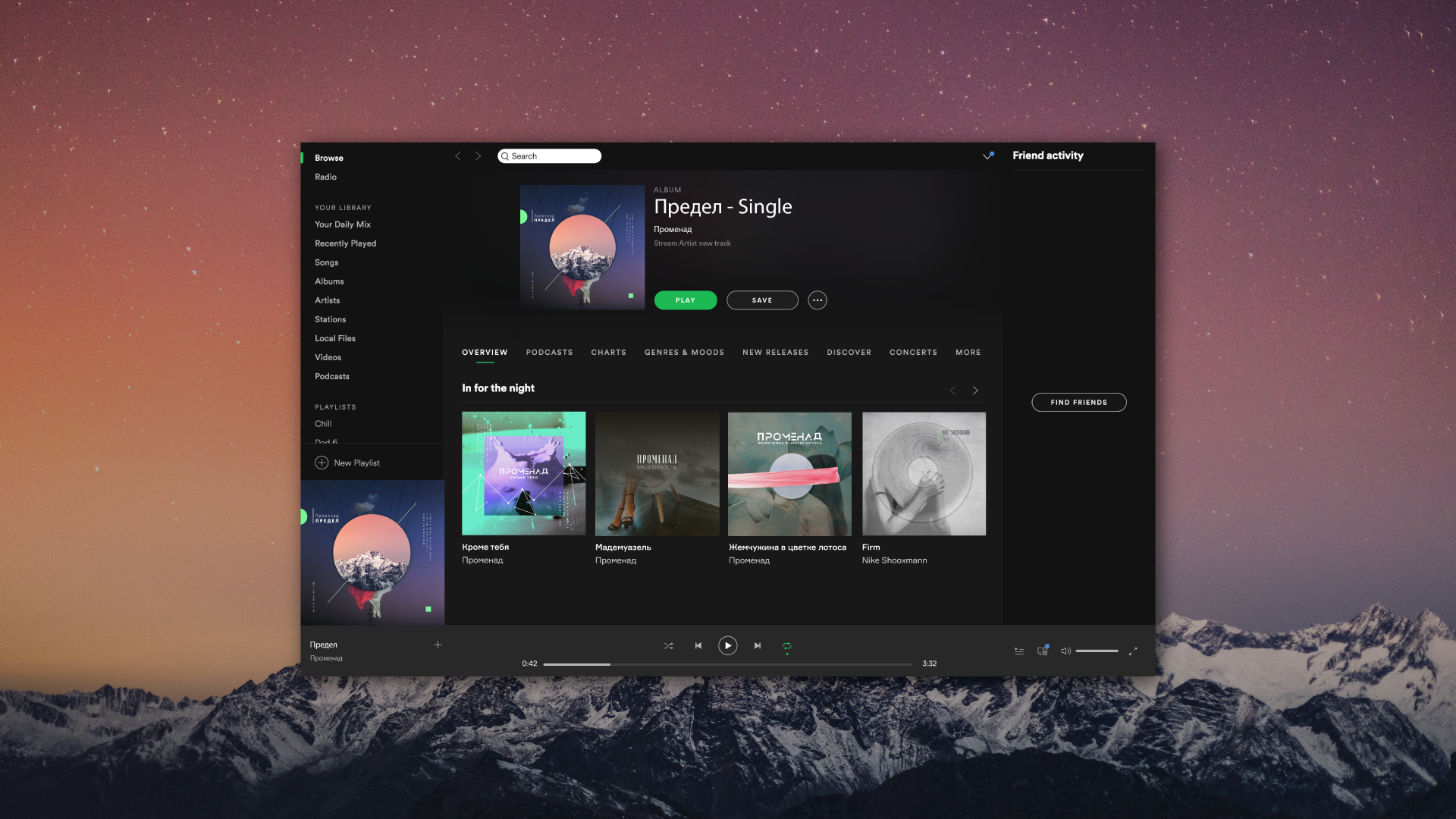Click the plus icon next to Предел
The width and height of the screenshot is (1456, 819).
click(438, 645)
